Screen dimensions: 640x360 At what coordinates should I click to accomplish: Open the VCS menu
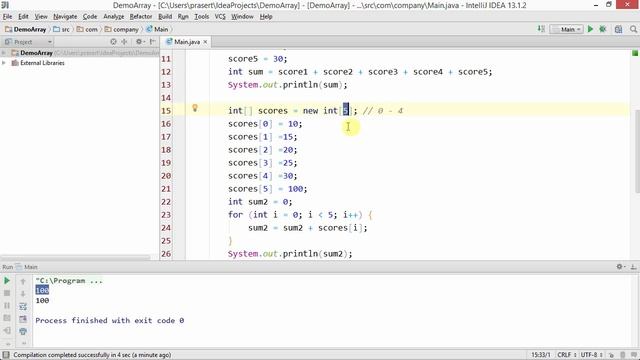[x=220, y=17]
